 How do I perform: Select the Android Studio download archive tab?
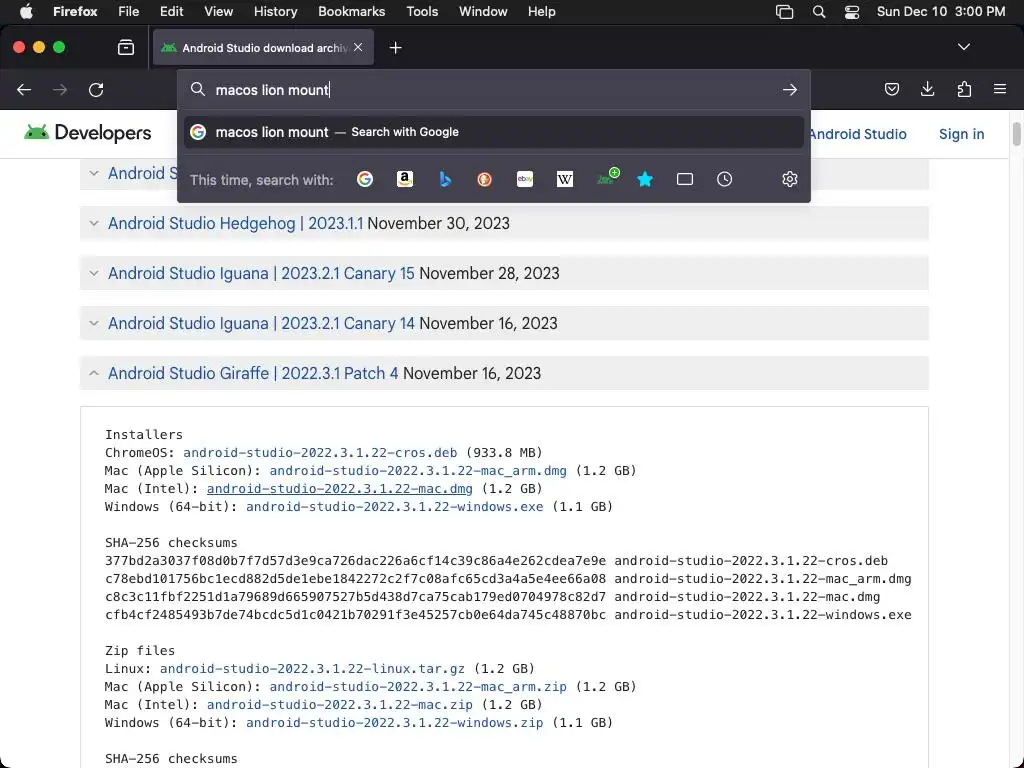pos(263,47)
